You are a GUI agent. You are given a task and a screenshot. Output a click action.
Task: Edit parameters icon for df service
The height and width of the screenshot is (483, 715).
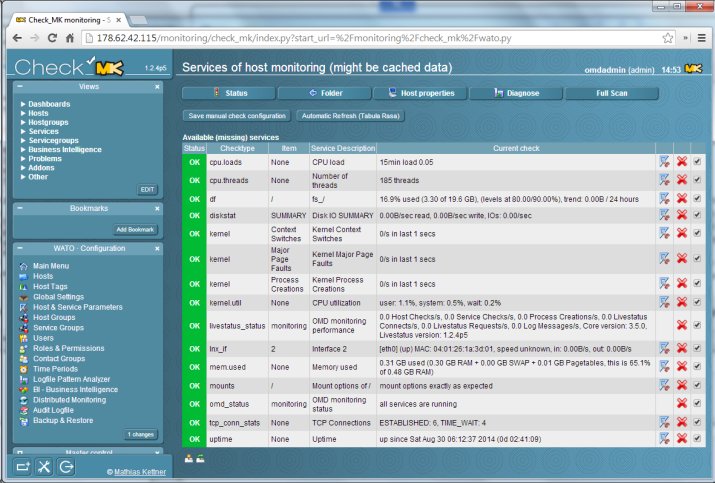click(664, 198)
